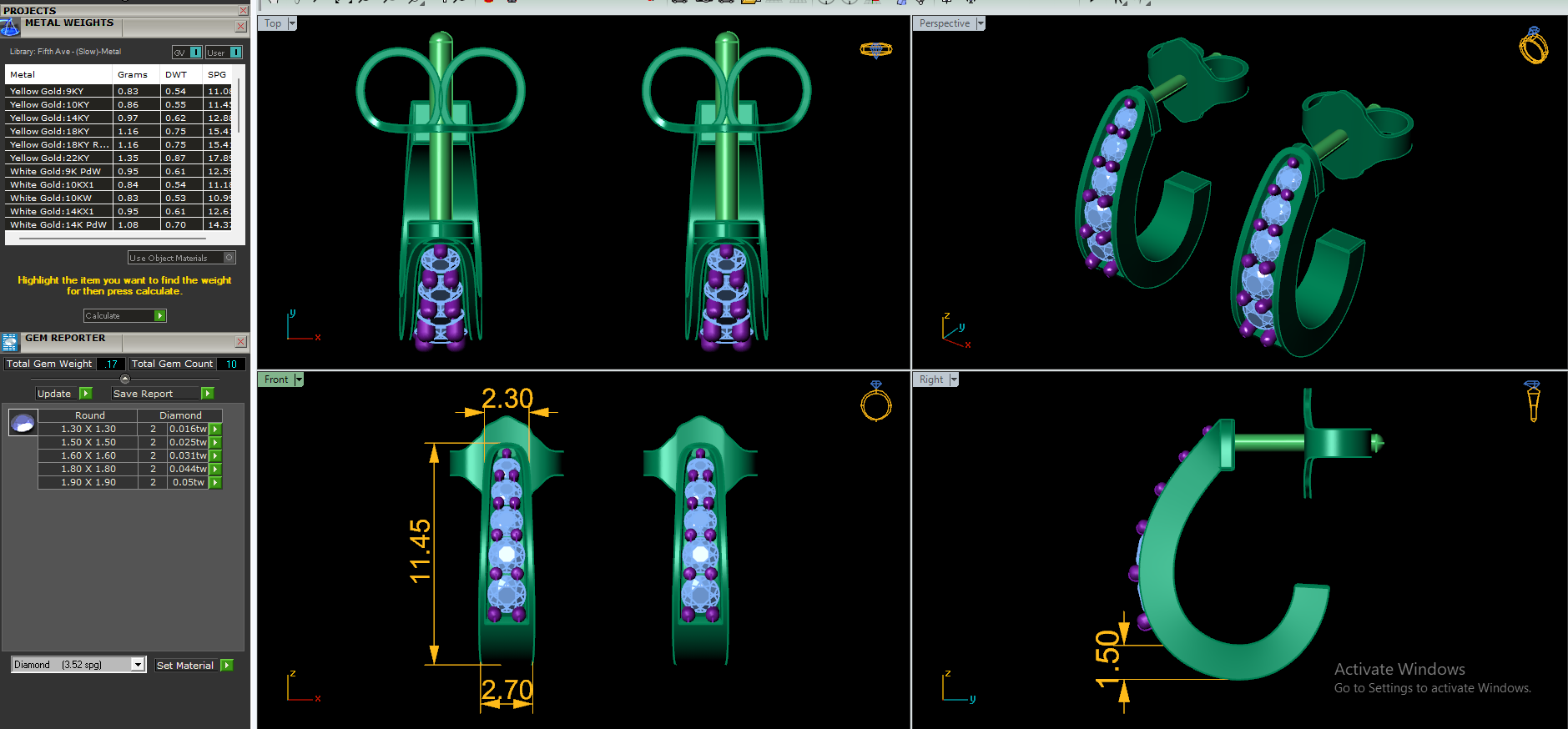This screenshot has width=1568, height=729.
Task: Click green arrow beside 1.90 X 1.90 row
Action: (215, 483)
